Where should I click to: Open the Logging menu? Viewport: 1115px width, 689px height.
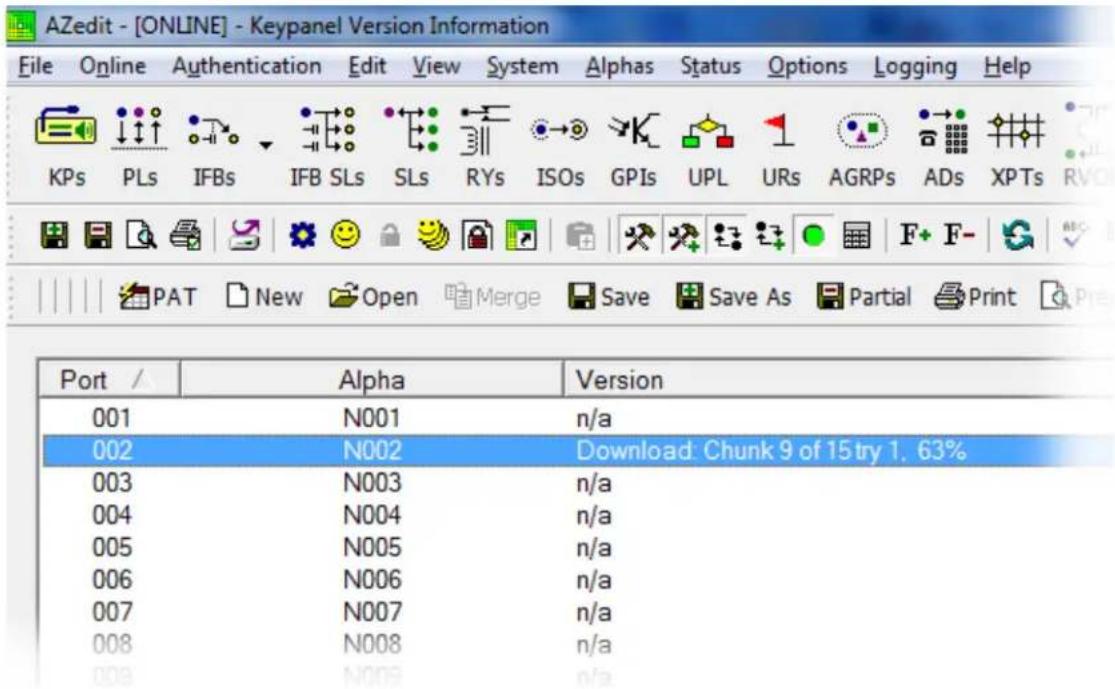click(x=915, y=66)
